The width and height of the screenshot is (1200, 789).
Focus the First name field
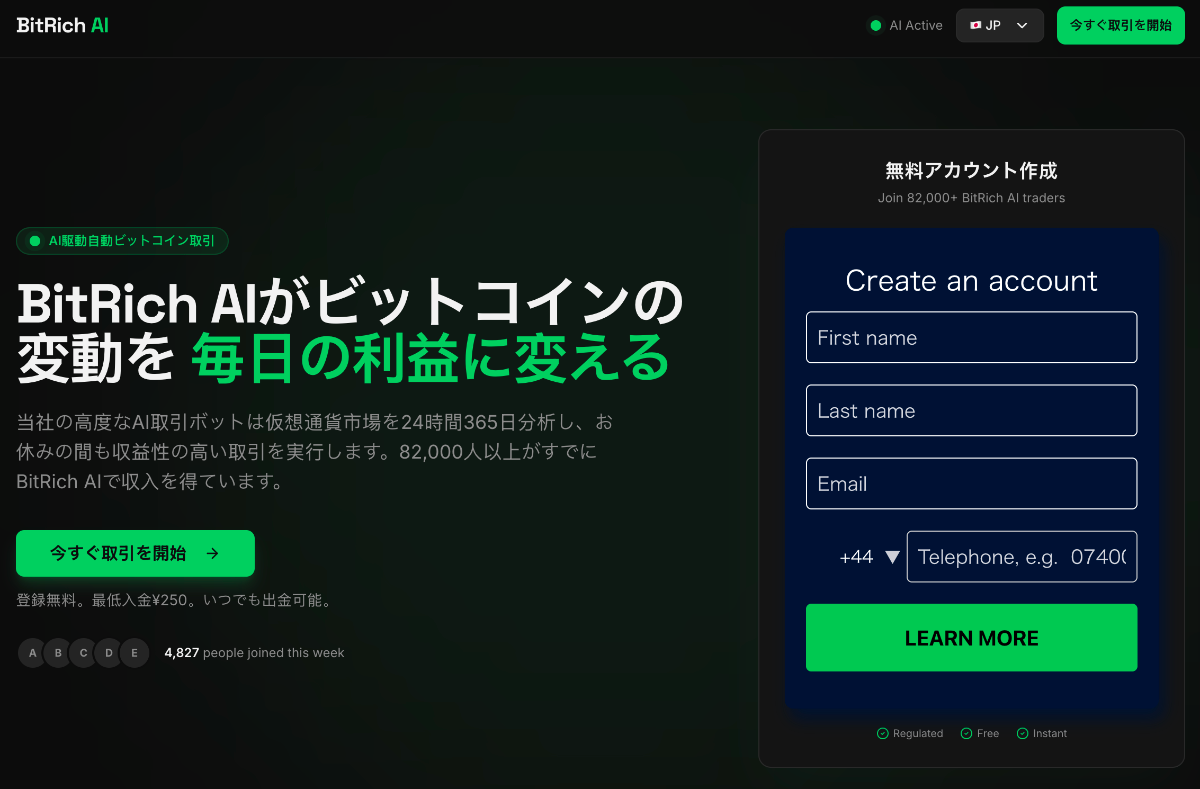click(x=971, y=337)
